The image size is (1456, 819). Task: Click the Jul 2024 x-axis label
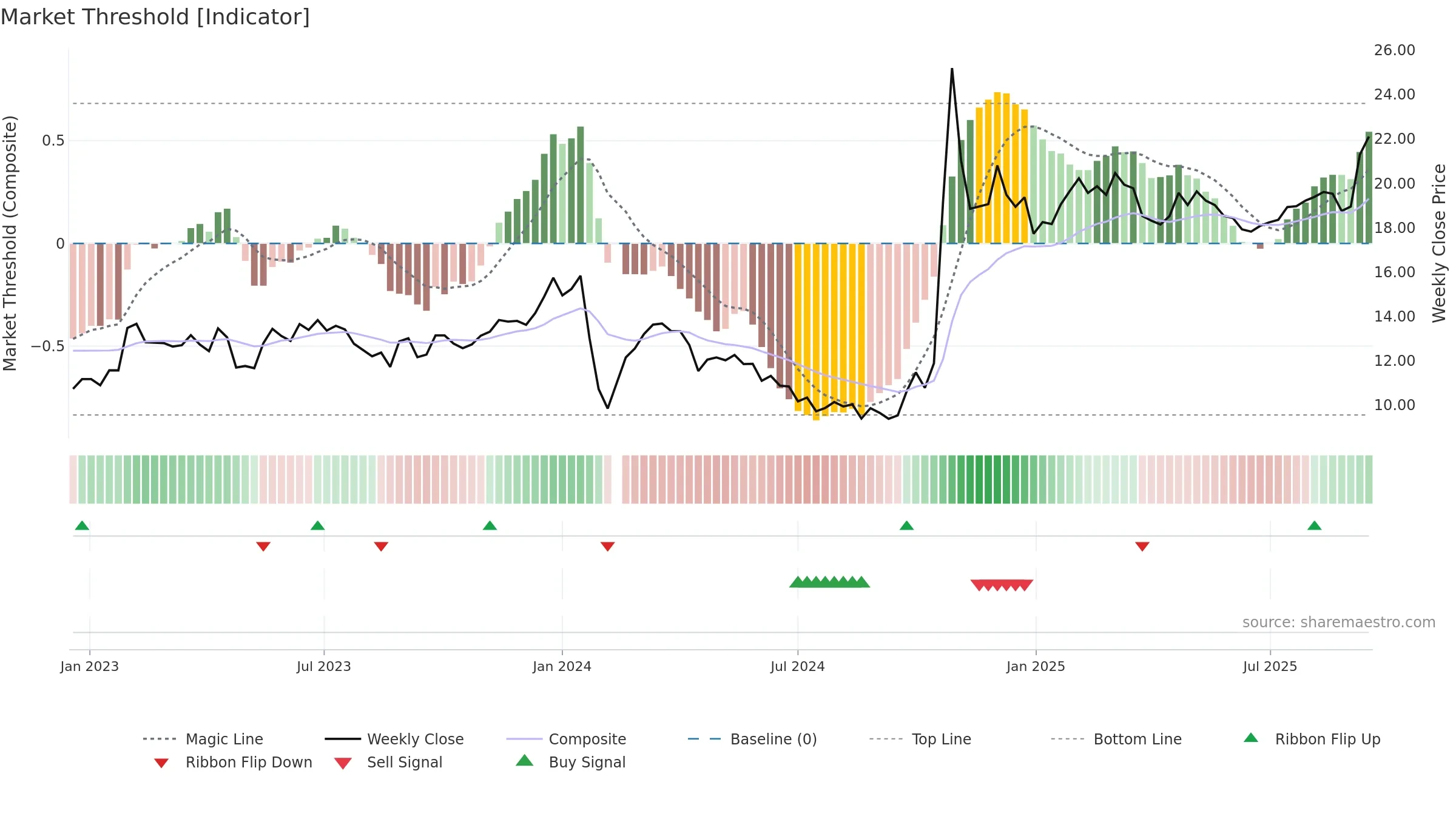coord(797,666)
